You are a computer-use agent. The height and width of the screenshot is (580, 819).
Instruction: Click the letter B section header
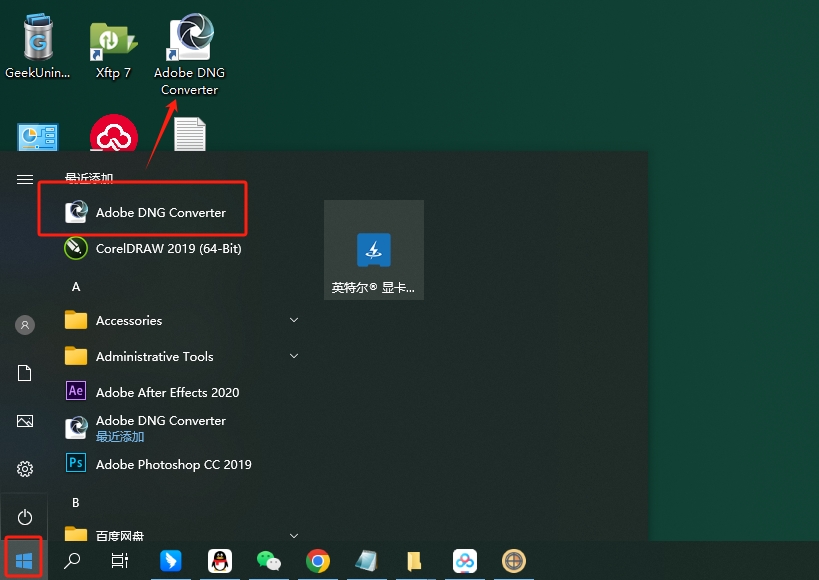point(76,503)
